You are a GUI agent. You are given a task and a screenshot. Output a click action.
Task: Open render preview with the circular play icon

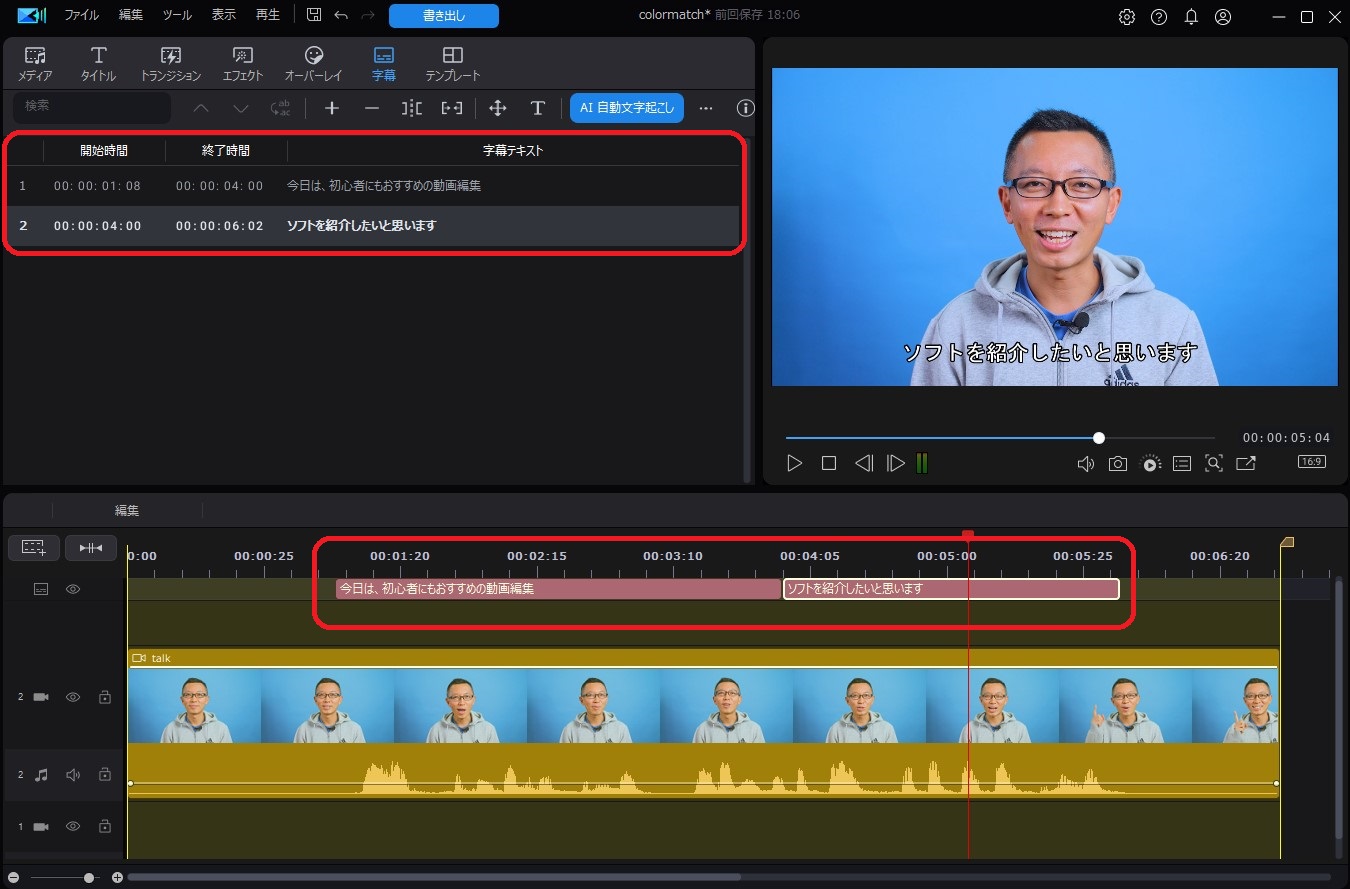(1150, 463)
